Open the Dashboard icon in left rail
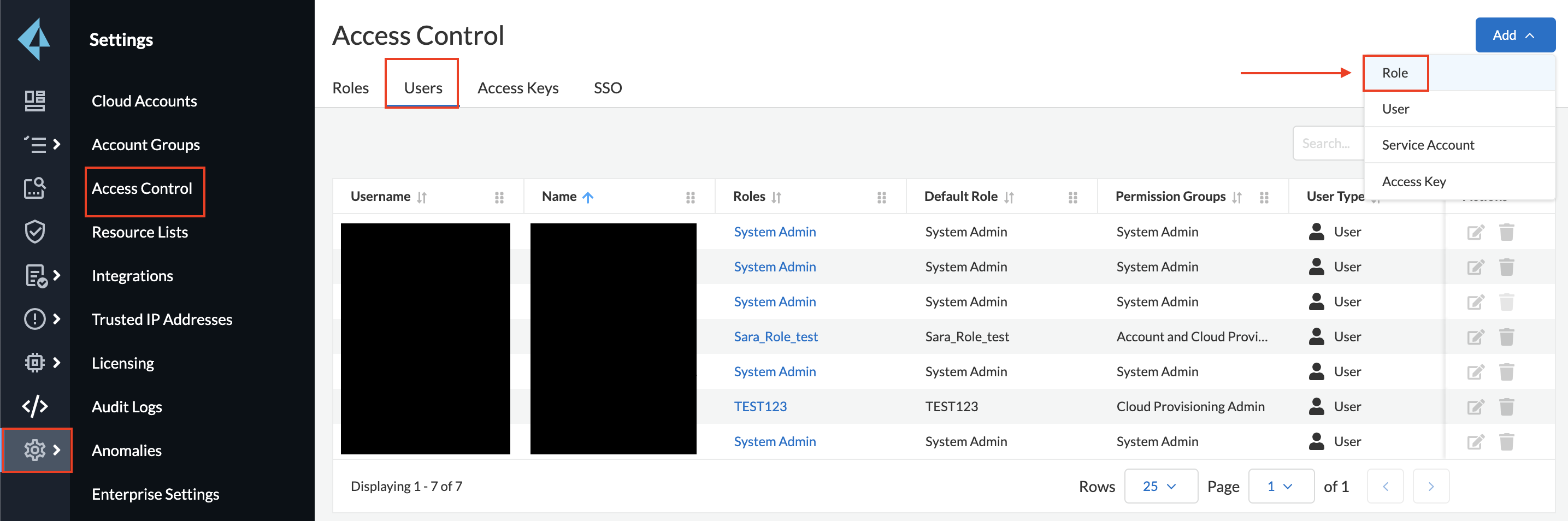 [x=35, y=101]
